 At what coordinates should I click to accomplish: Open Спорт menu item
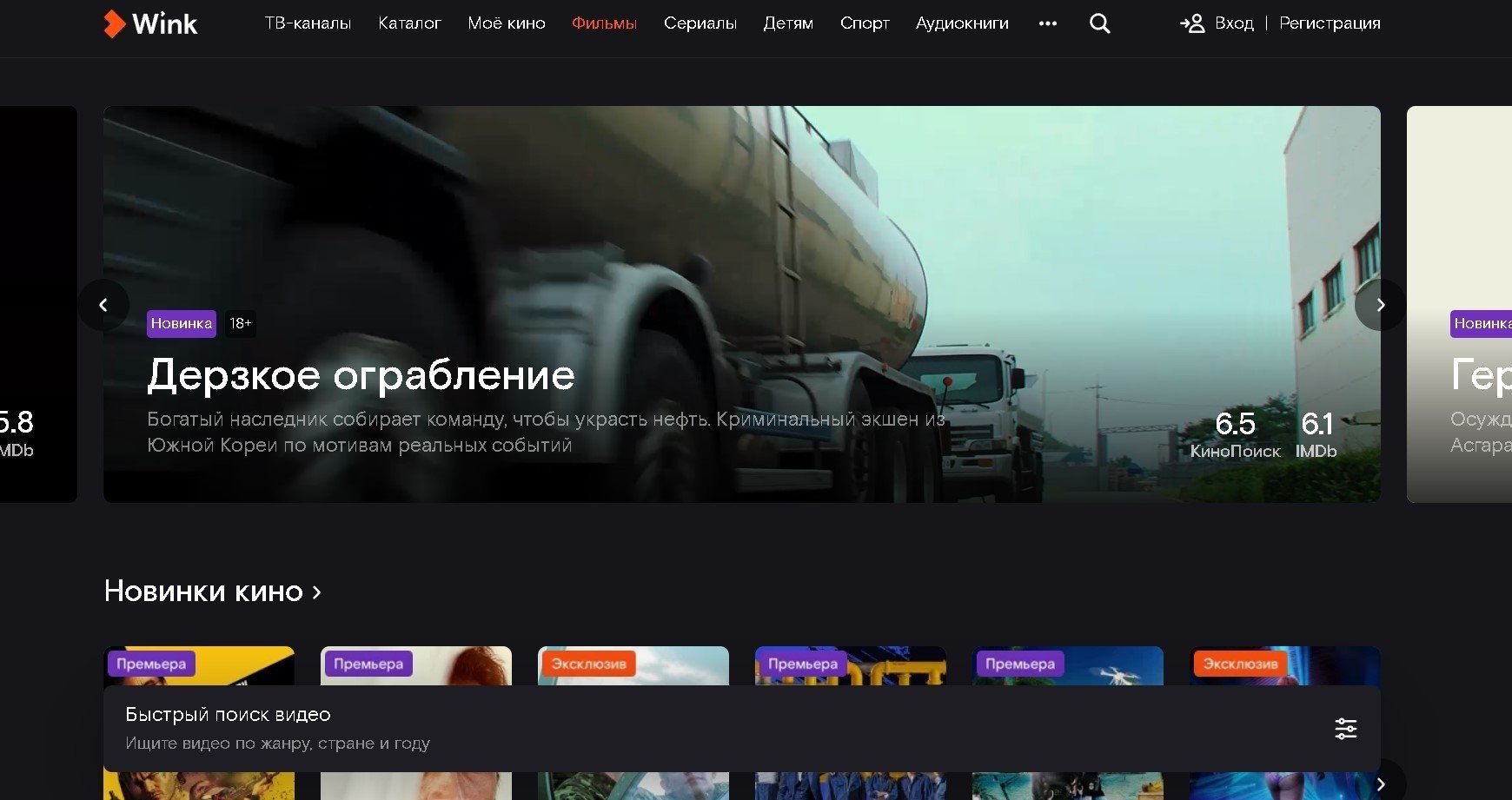tap(865, 23)
